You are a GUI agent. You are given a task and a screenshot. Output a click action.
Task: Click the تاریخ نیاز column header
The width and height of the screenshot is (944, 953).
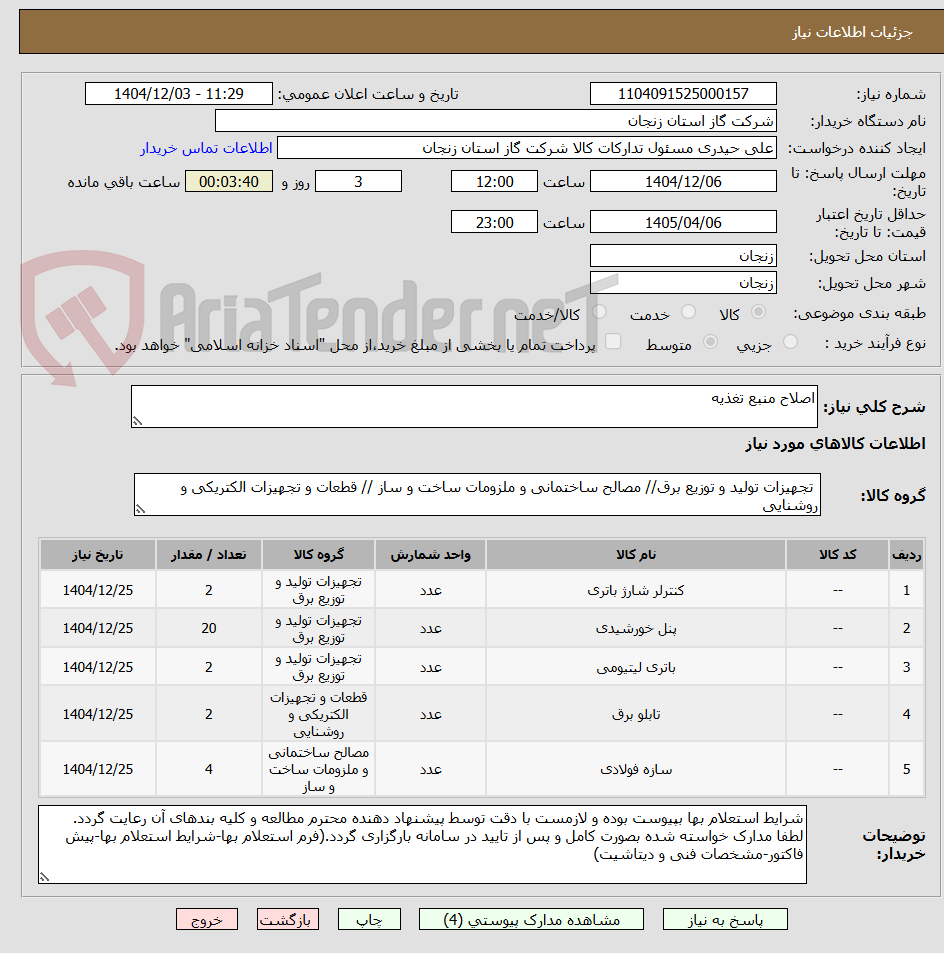click(x=98, y=554)
